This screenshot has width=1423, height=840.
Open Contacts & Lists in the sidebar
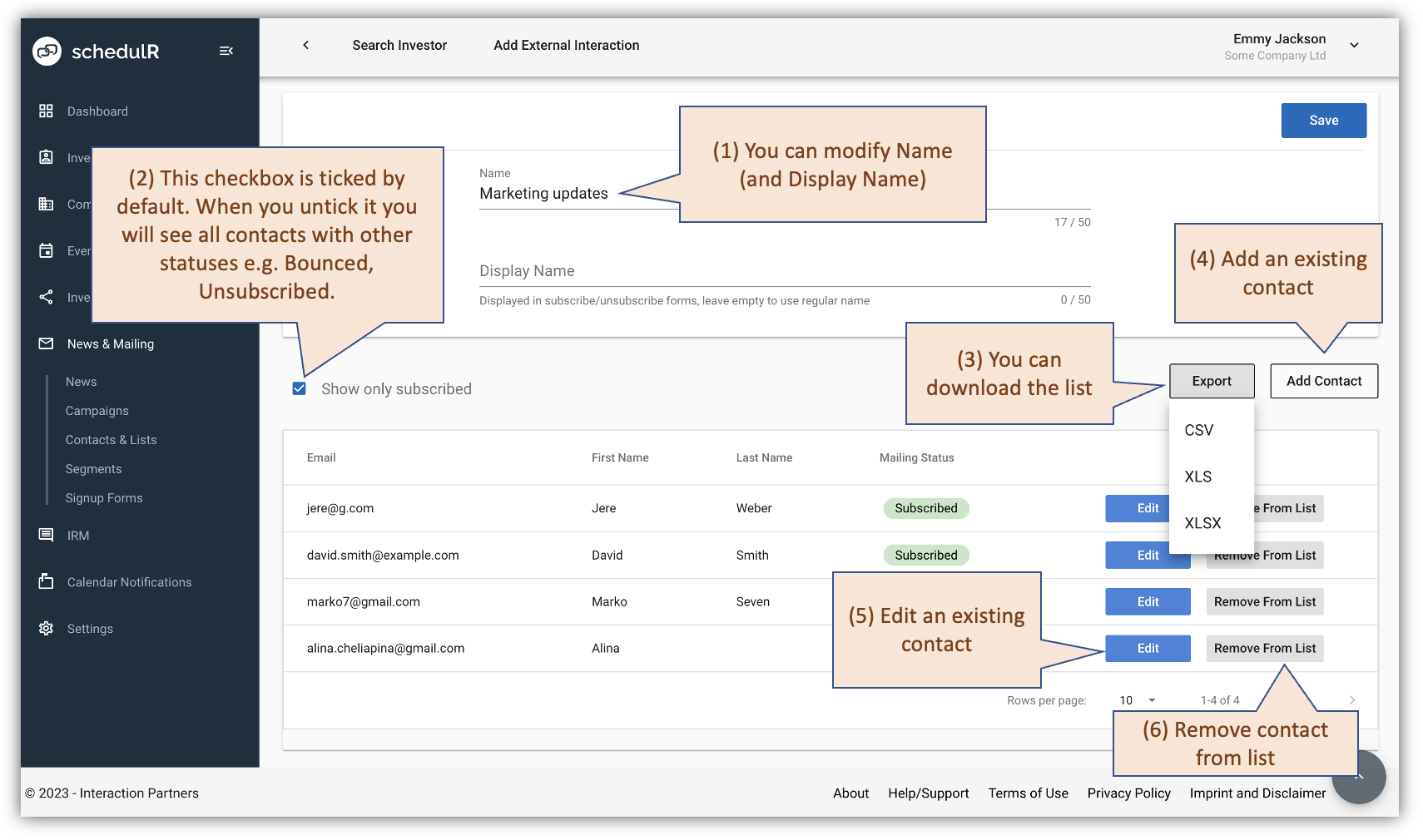[111, 439]
